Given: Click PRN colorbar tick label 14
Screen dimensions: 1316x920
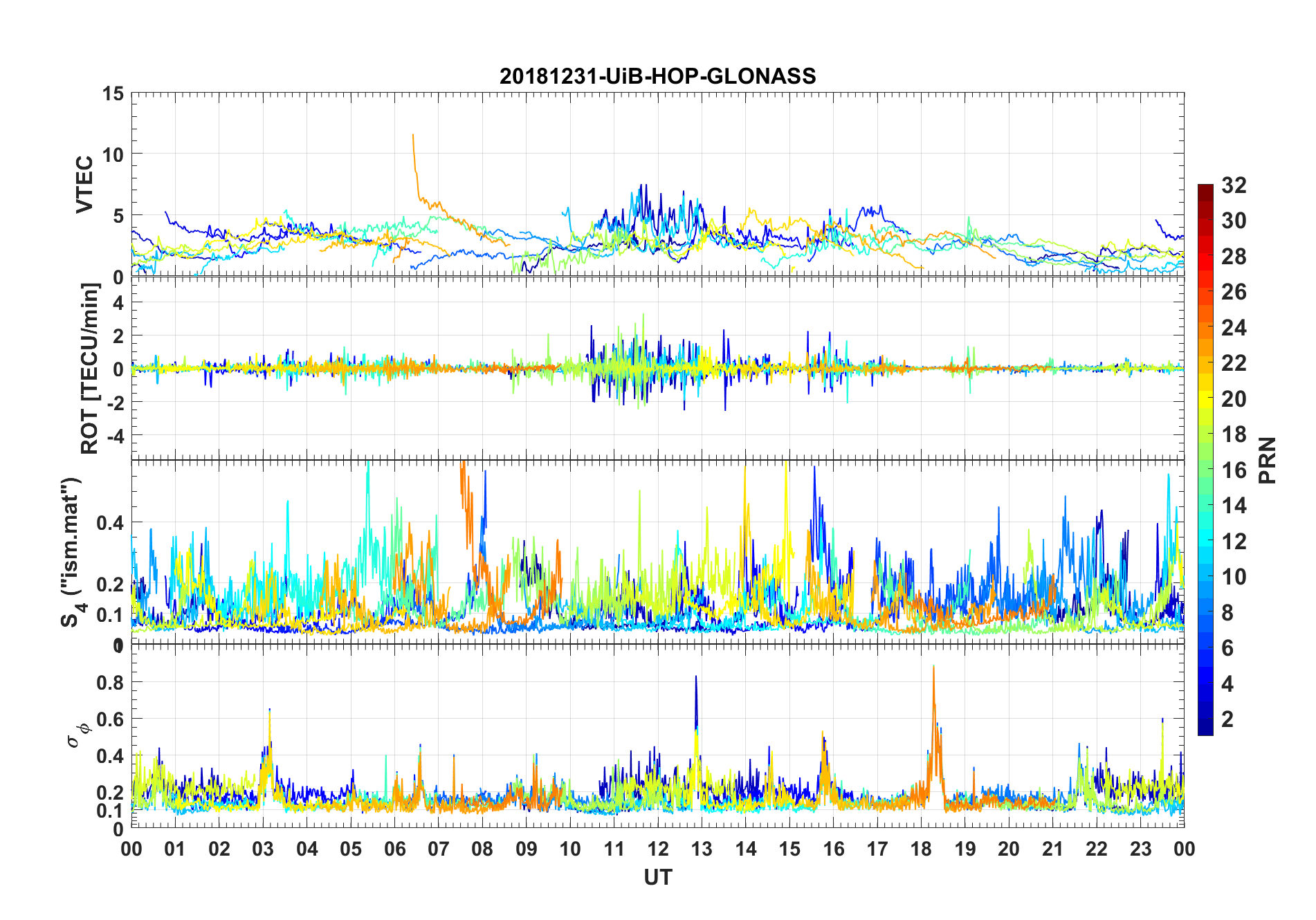Looking at the screenshot, I should 1234,506.
